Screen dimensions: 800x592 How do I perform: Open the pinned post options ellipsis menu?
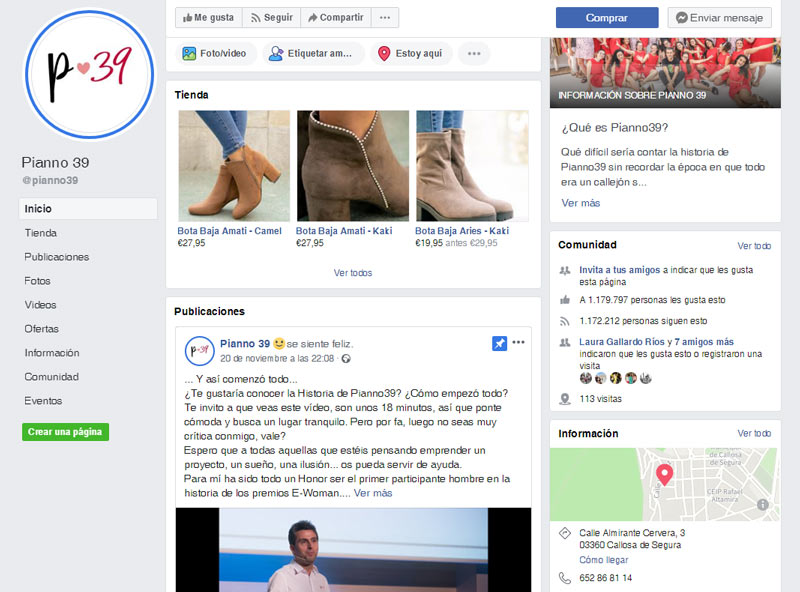(519, 343)
